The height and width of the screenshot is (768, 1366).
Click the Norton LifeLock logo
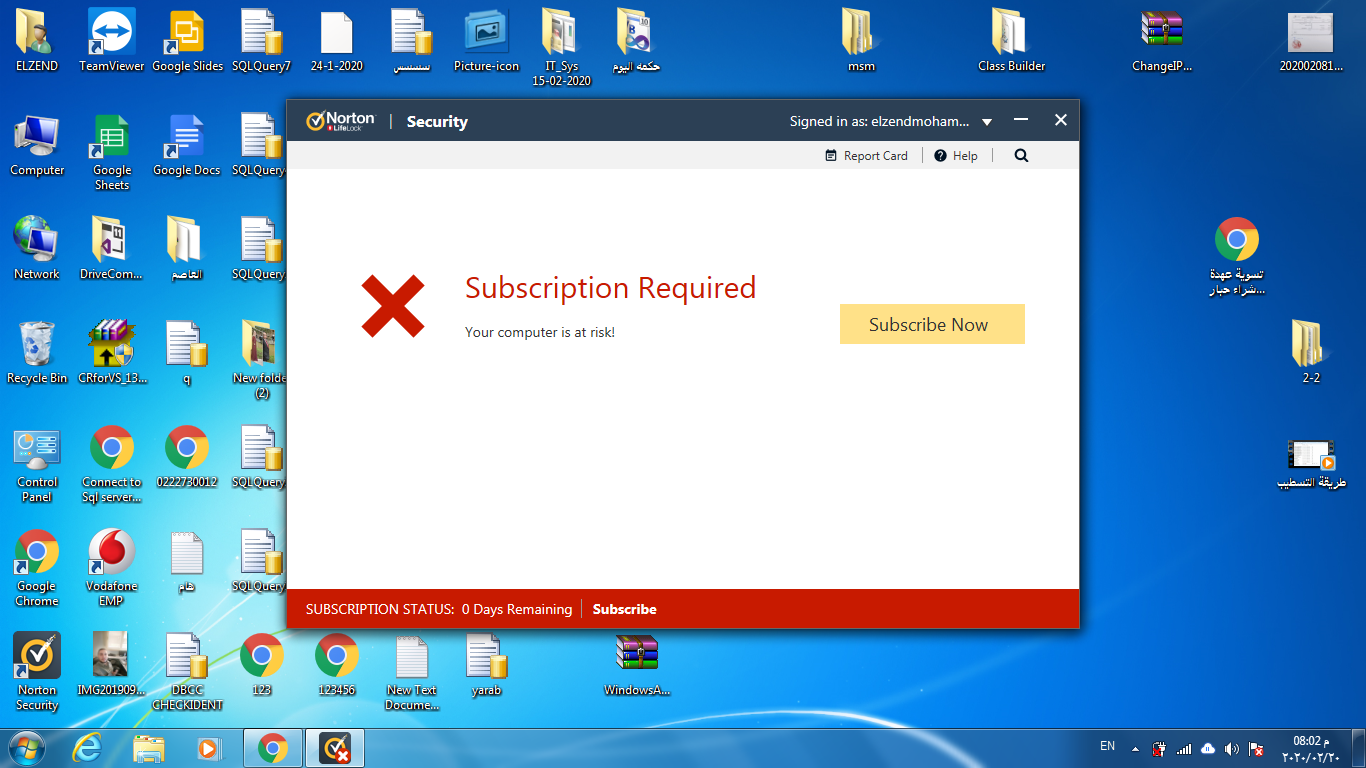340,121
